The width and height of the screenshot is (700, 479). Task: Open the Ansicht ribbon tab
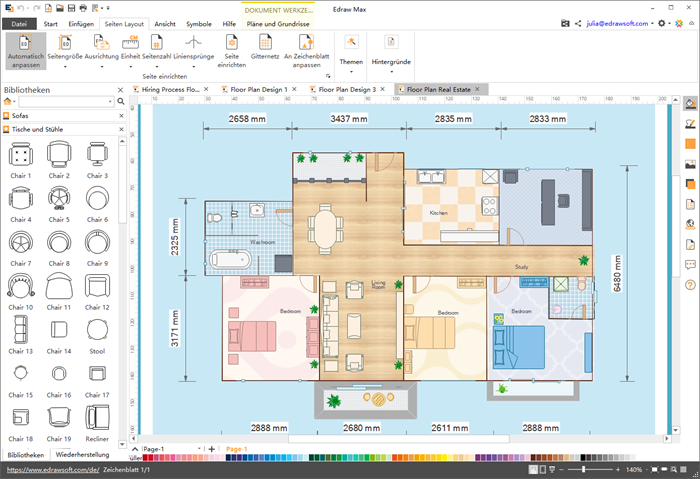tap(165, 22)
